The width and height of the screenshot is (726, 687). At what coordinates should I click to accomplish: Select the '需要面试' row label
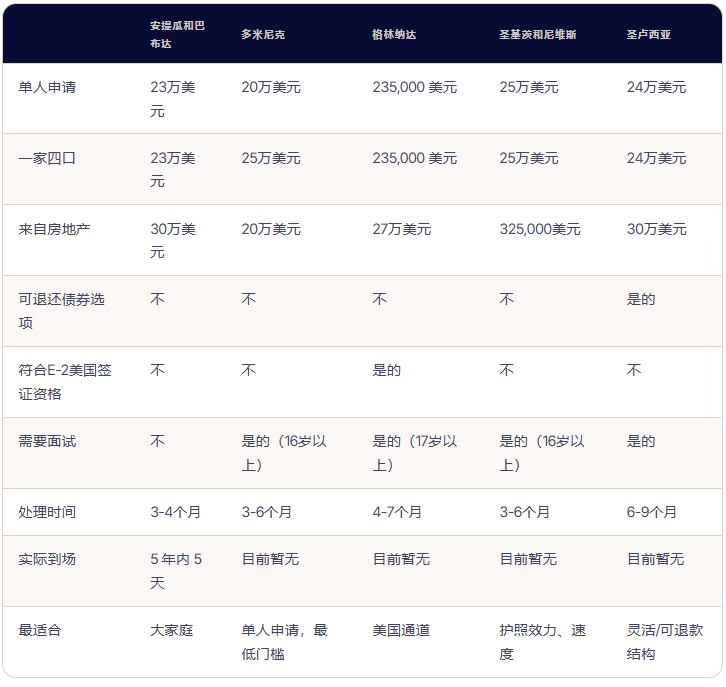[47, 441]
